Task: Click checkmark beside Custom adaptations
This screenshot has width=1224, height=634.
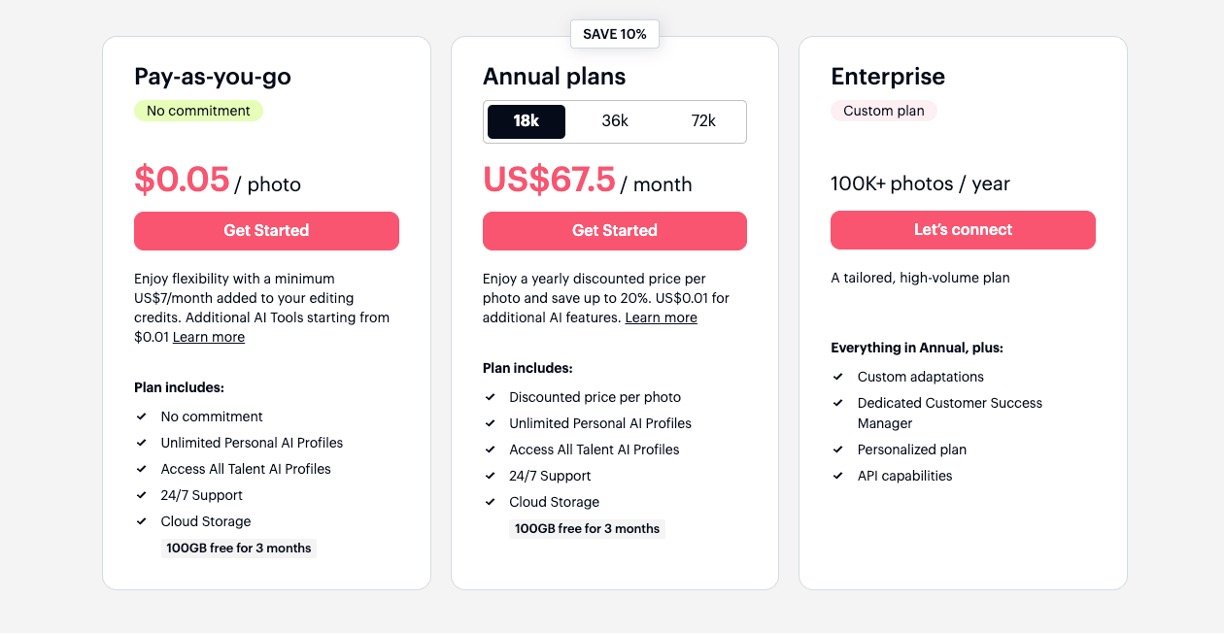Action: (838, 377)
